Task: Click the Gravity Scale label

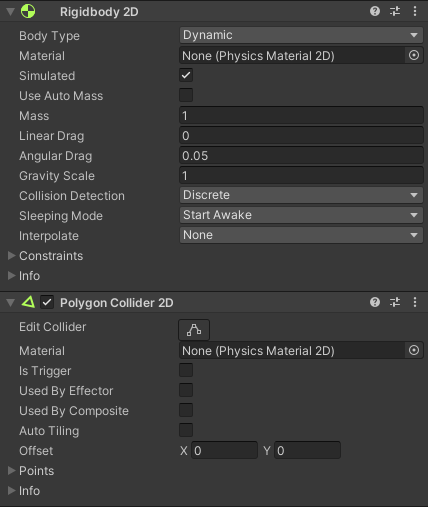Action: (57, 176)
